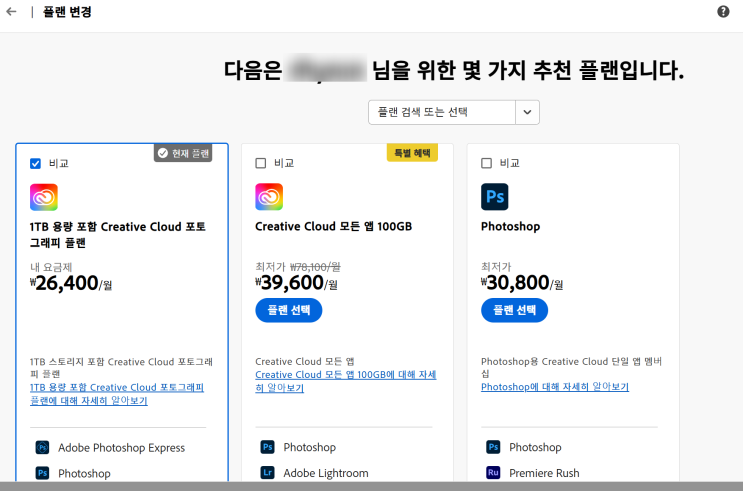This screenshot has height=491, width=743.
Task: Click 1TB 스토리지 포함 Creative Cloud 포토그래피 플랜 description
Action: click(x=121, y=368)
